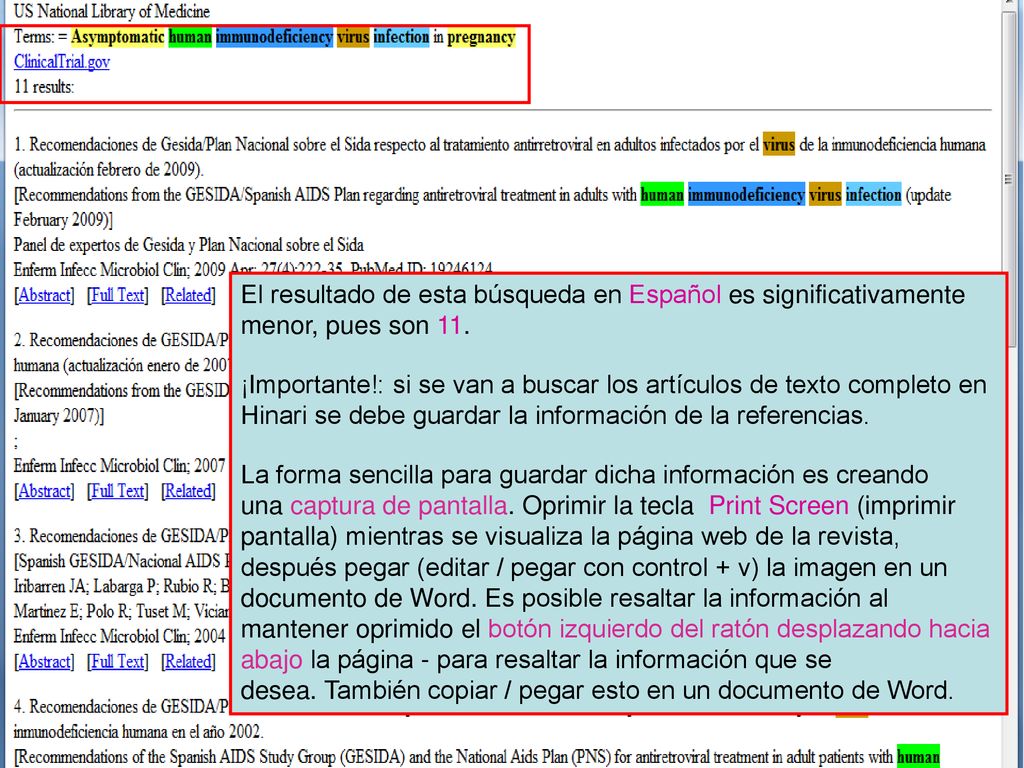Open Abstract link for result 2

coord(44,491)
